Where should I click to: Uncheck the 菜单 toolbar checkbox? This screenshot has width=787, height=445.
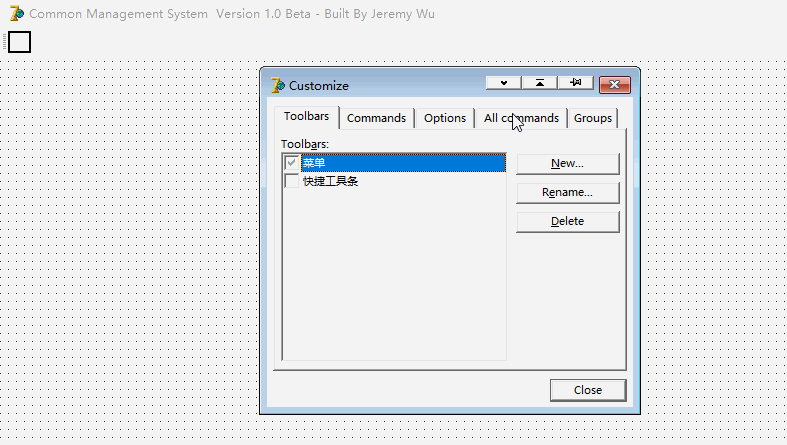point(292,163)
